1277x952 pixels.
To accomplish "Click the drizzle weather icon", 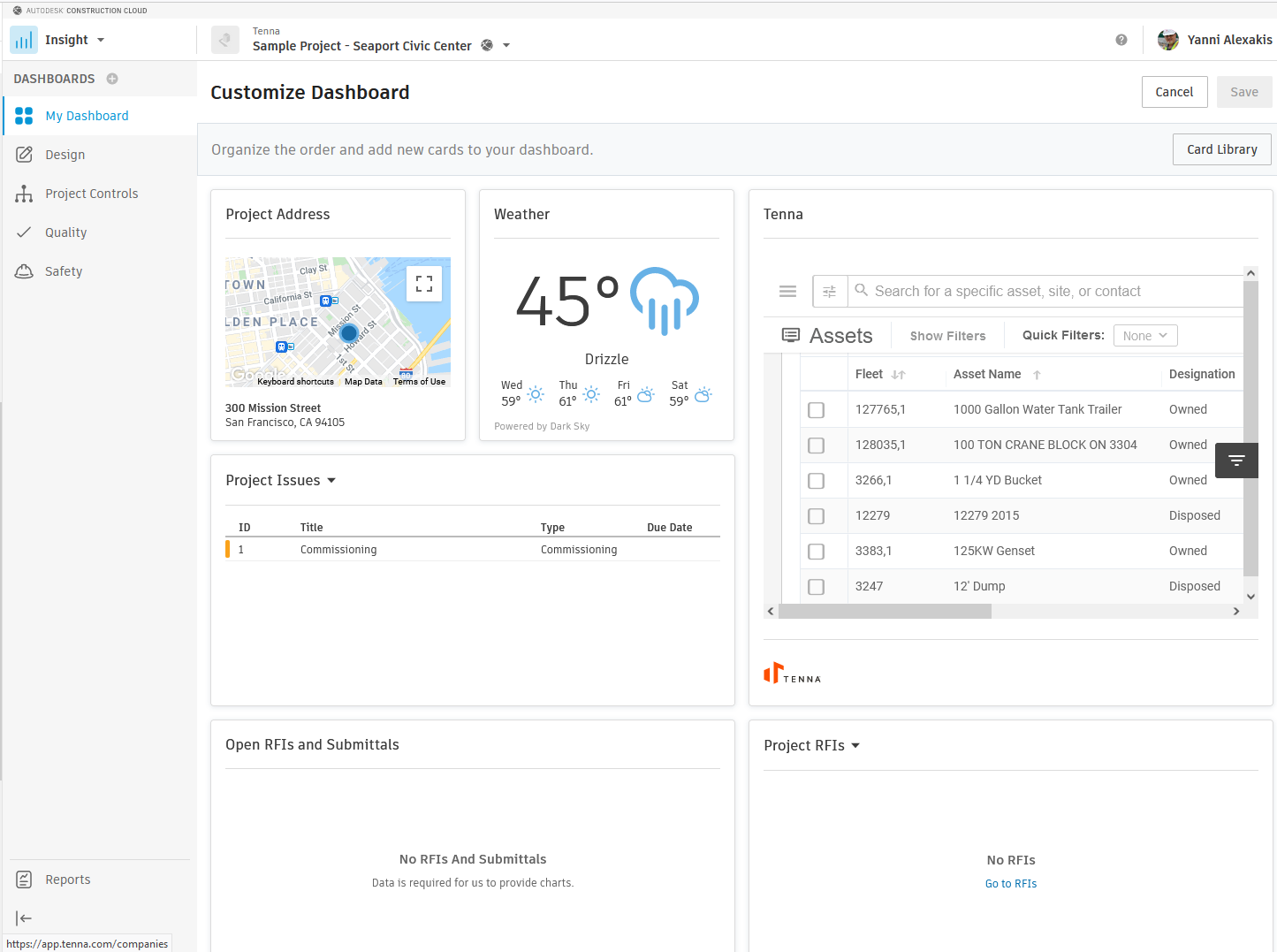I will (x=664, y=301).
